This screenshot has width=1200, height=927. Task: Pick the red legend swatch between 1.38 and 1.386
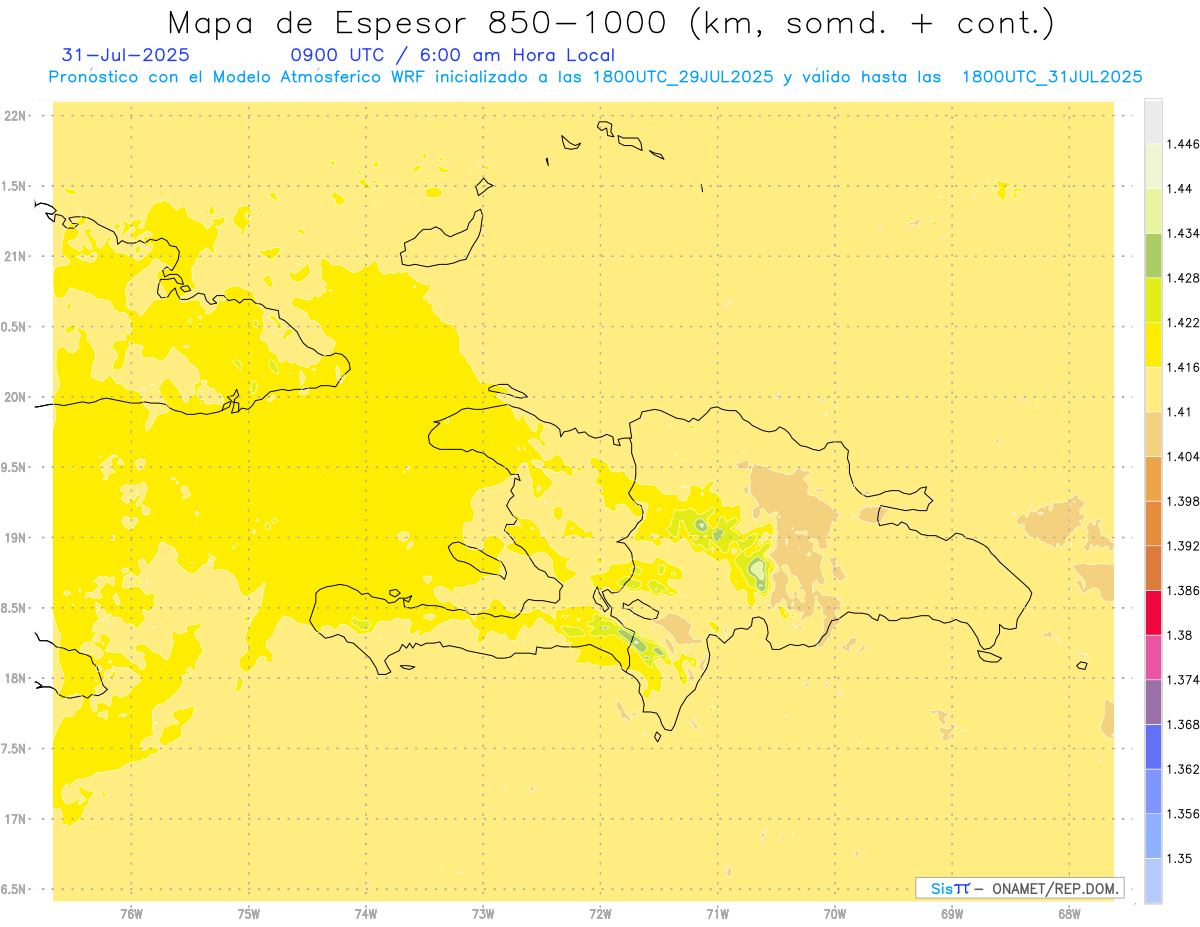(x=1153, y=613)
